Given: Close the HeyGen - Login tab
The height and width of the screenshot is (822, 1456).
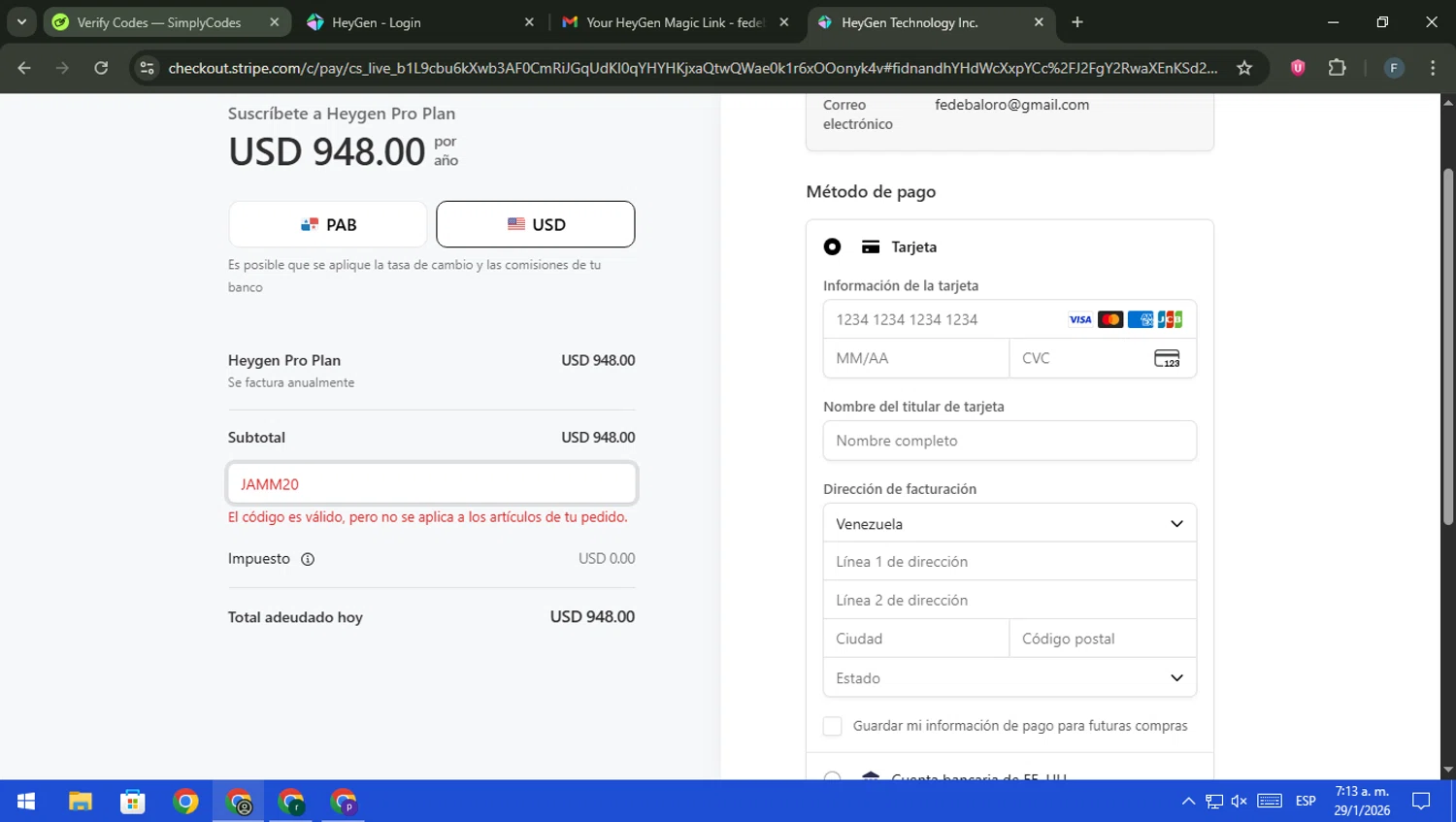Looking at the screenshot, I should coord(529,22).
